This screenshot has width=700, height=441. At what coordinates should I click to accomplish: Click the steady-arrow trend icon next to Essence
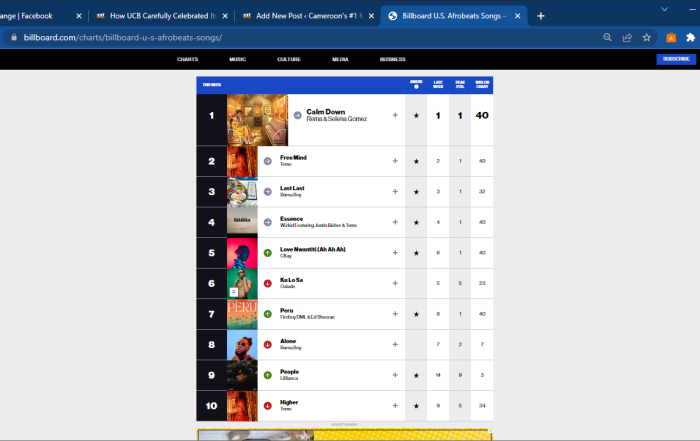pyautogui.click(x=267, y=222)
